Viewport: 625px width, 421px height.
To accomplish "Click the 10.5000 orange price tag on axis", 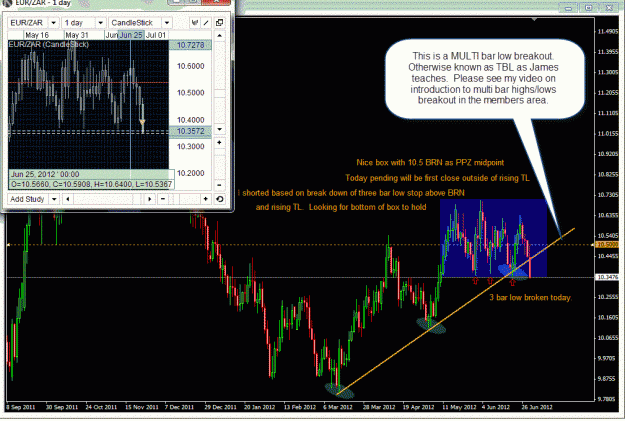I will click(606, 244).
